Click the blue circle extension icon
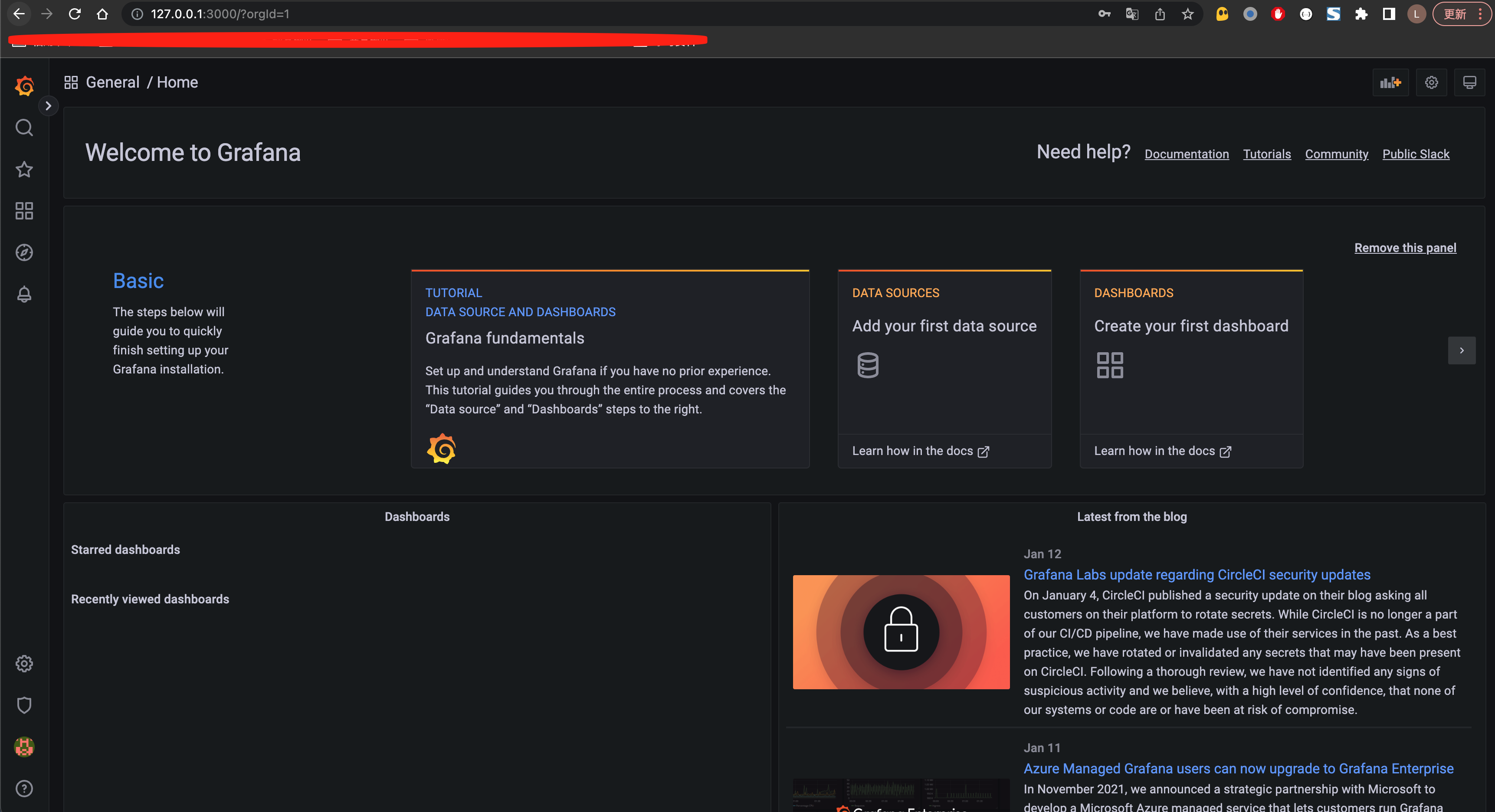This screenshot has width=1495, height=812. 1249,14
